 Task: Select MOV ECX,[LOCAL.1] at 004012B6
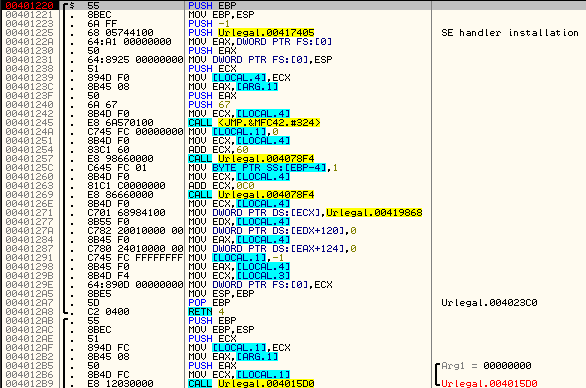click(x=239, y=374)
